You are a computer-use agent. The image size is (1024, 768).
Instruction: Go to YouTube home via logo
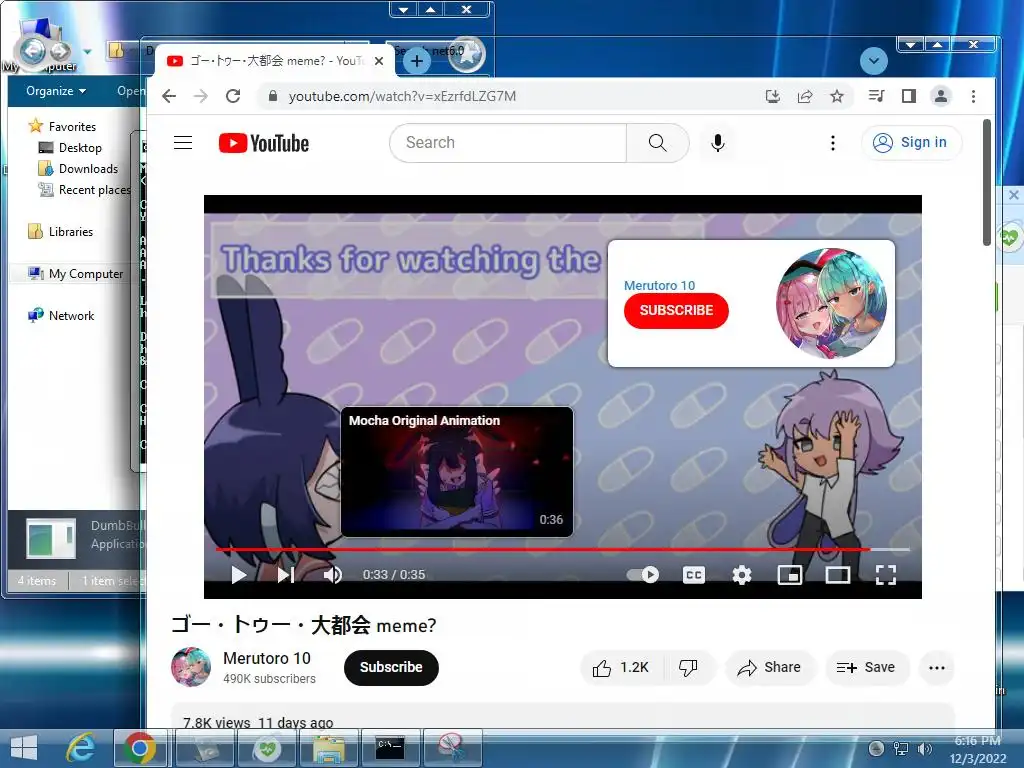click(264, 143)
